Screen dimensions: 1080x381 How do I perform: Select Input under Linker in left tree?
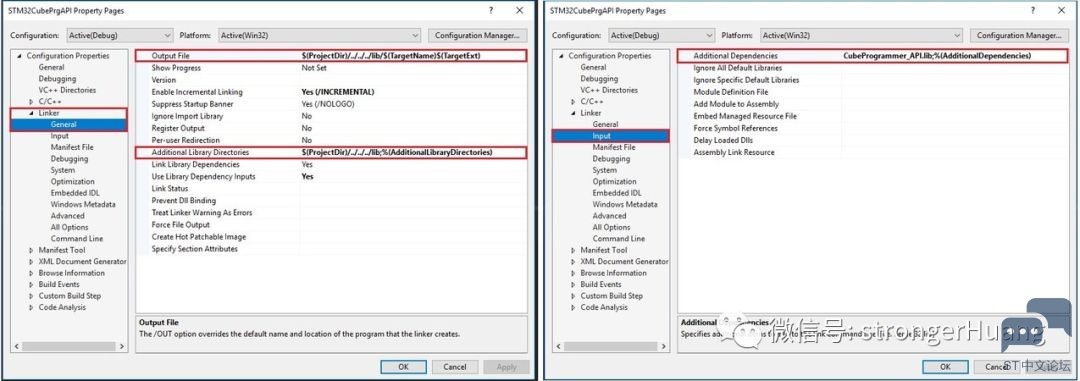pyautogui.click(x=60, y=136)
